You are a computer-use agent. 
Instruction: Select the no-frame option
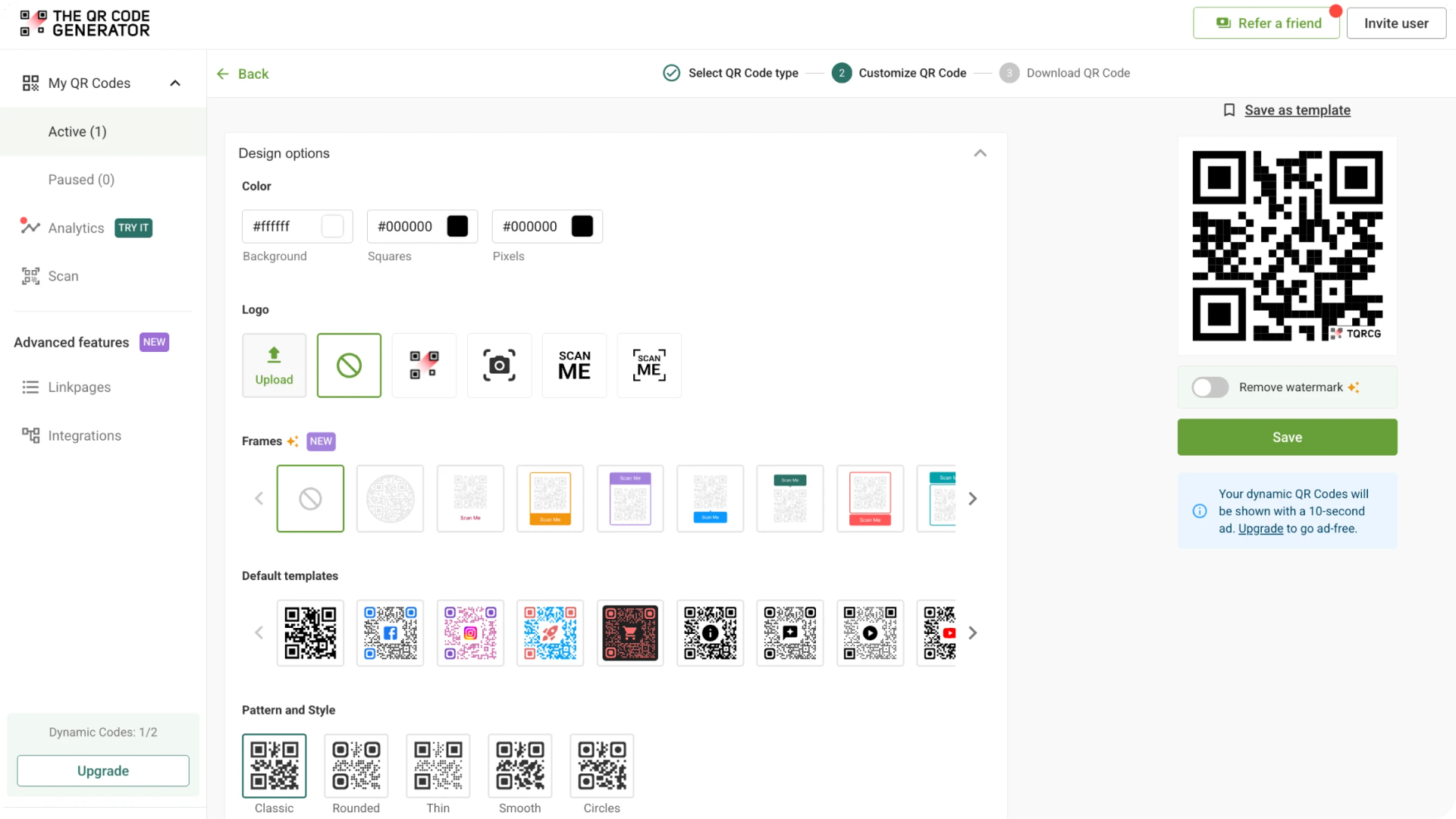[x=310, y=498]
